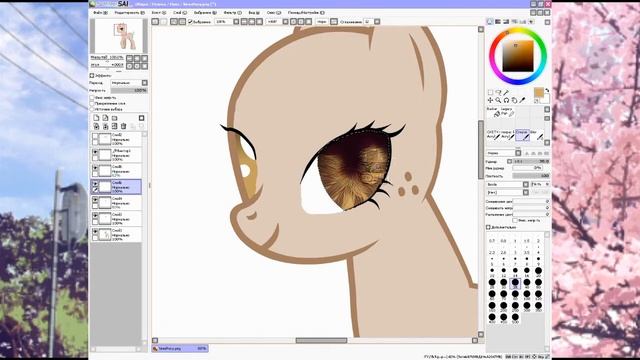
Task: Delete the current layer with the trash icon
Action: click(x=123, y=127)
